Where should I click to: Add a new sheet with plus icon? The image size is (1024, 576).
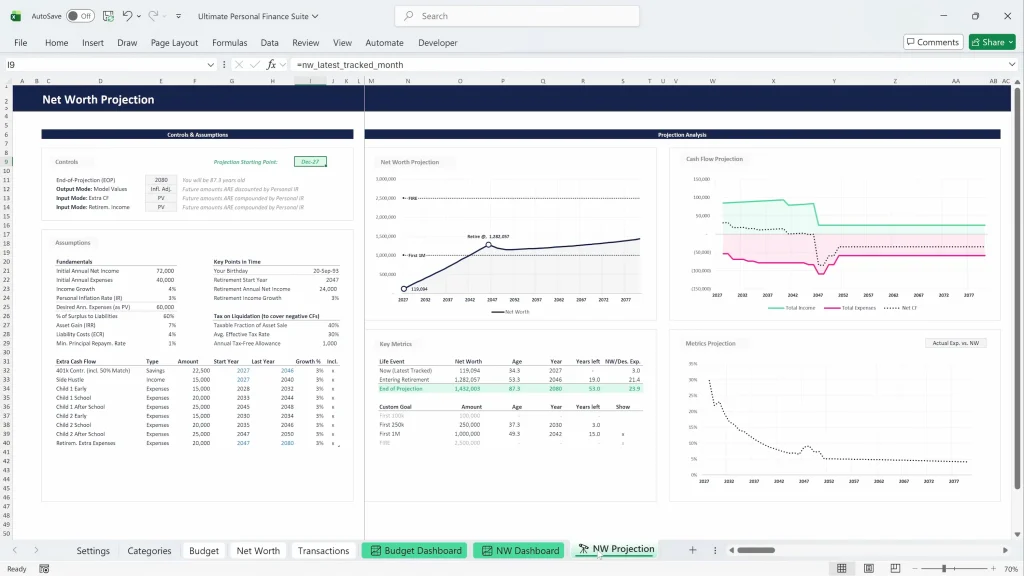tap(692, 550)
